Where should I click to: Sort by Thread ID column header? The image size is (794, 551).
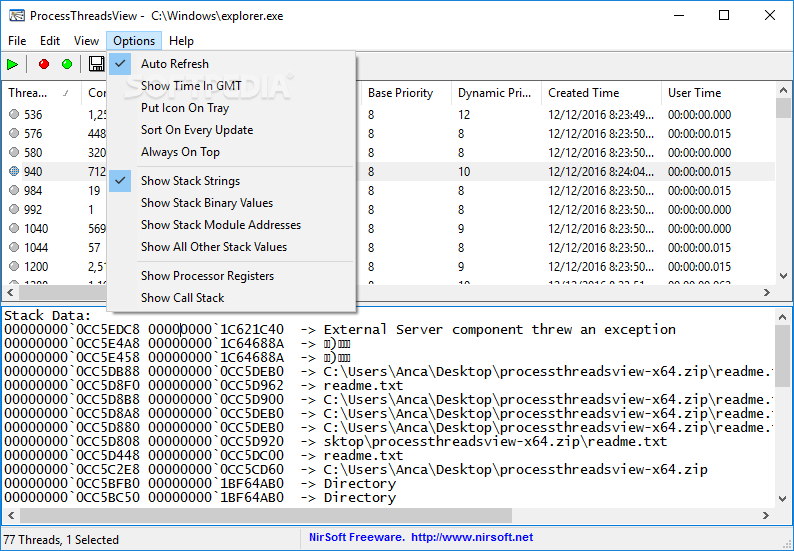(42, 93)
